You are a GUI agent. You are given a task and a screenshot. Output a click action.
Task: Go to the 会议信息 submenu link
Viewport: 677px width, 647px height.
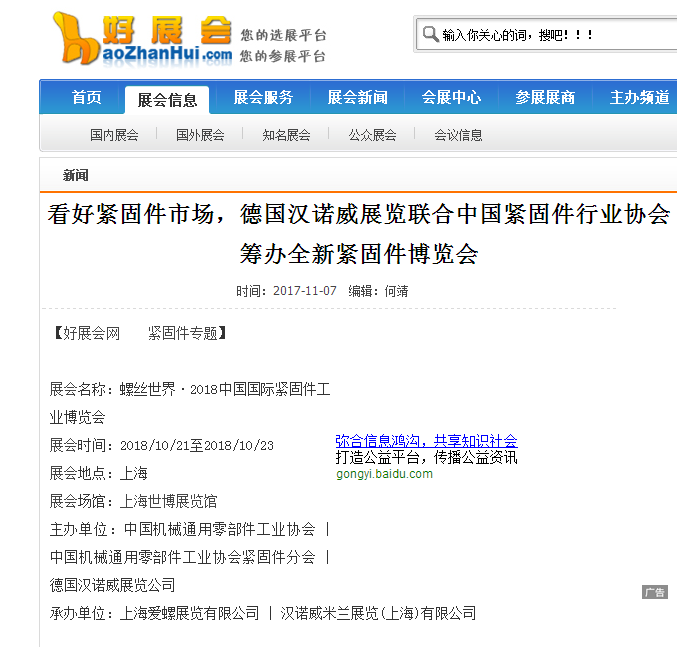point(458,135)
